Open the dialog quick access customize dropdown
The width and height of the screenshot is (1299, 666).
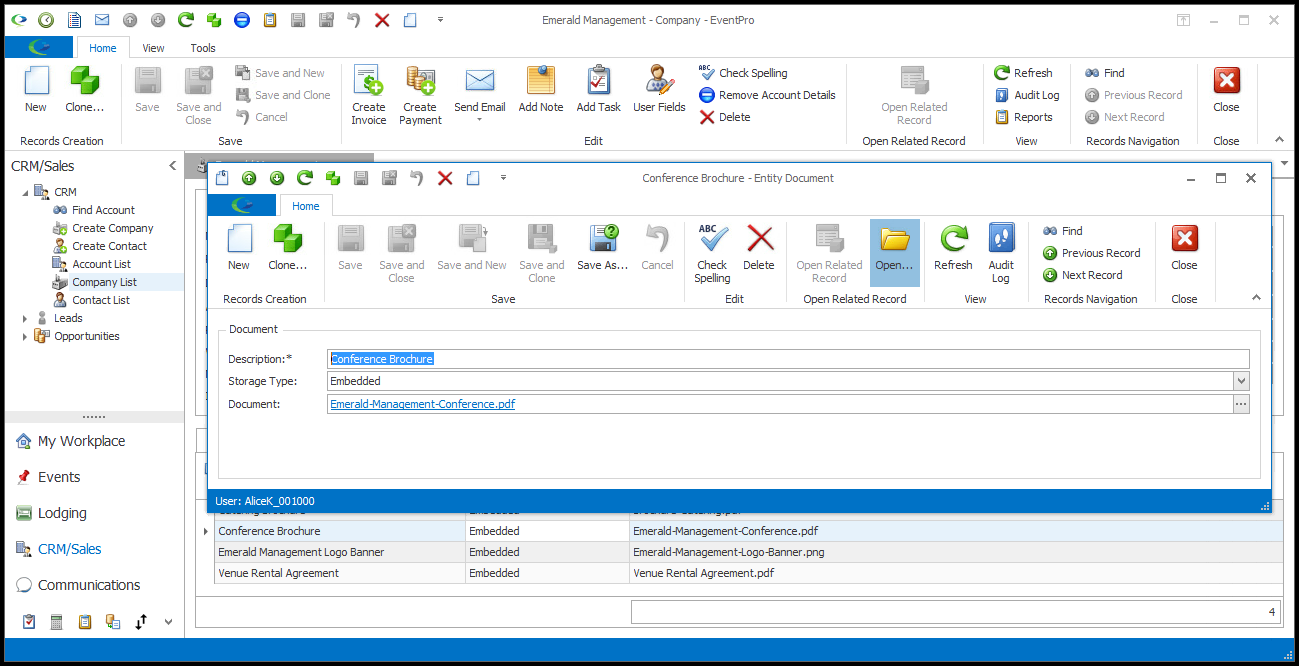pyautogui.click(x=503, y=178)
